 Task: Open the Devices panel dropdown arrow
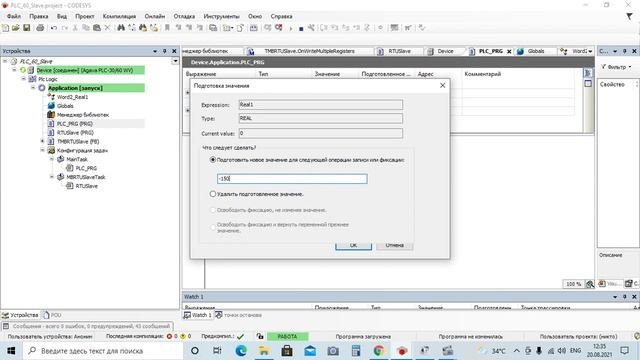click(155, 51)
